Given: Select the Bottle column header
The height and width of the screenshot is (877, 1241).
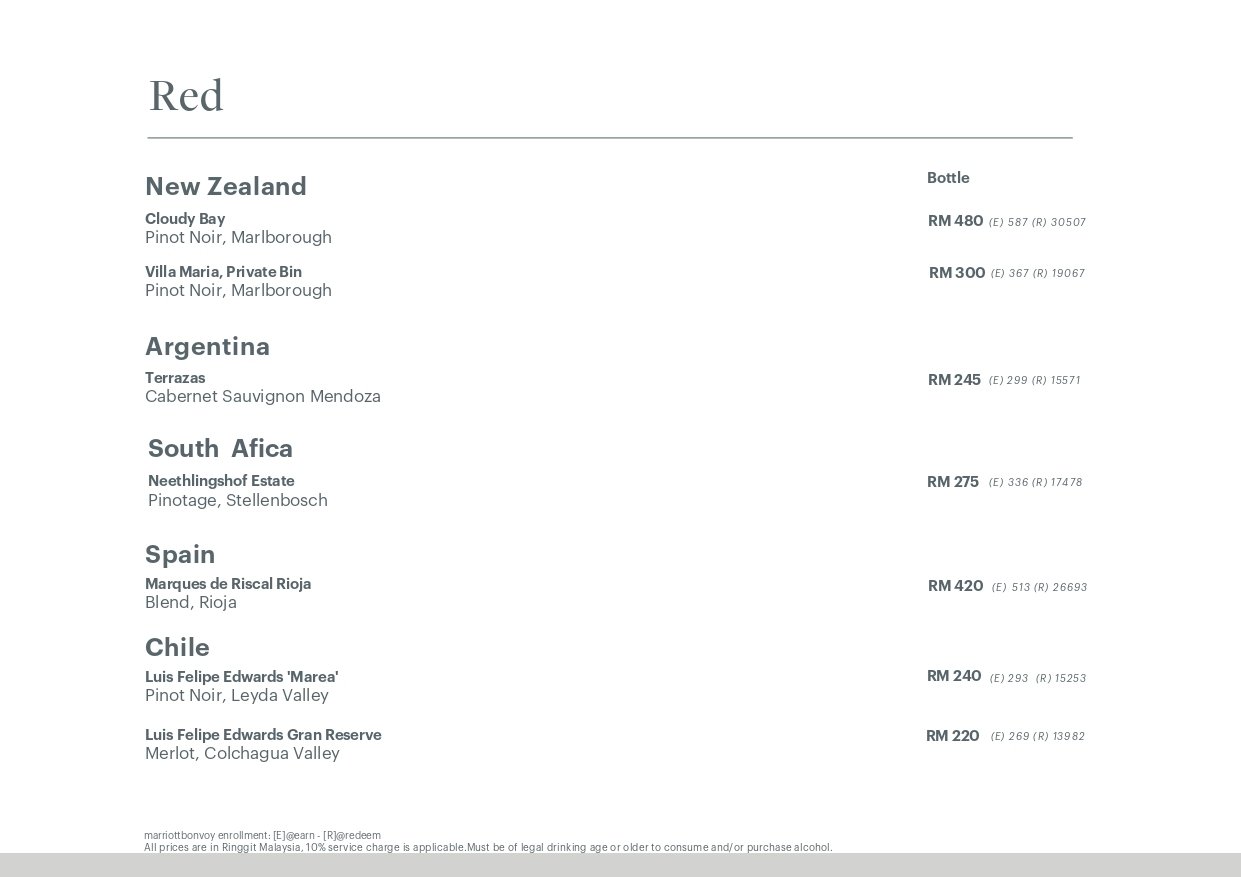Looking at the screenshot, I should (x=948, y=178).
